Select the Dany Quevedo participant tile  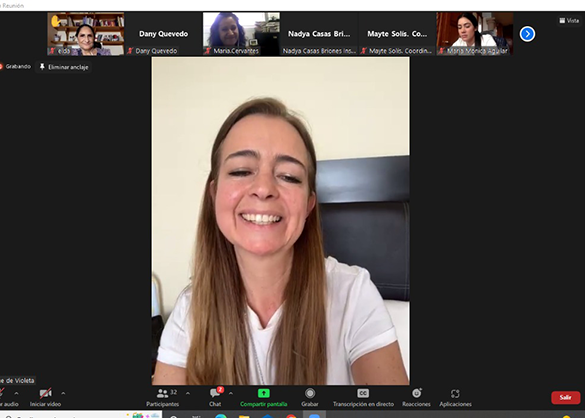163,34
